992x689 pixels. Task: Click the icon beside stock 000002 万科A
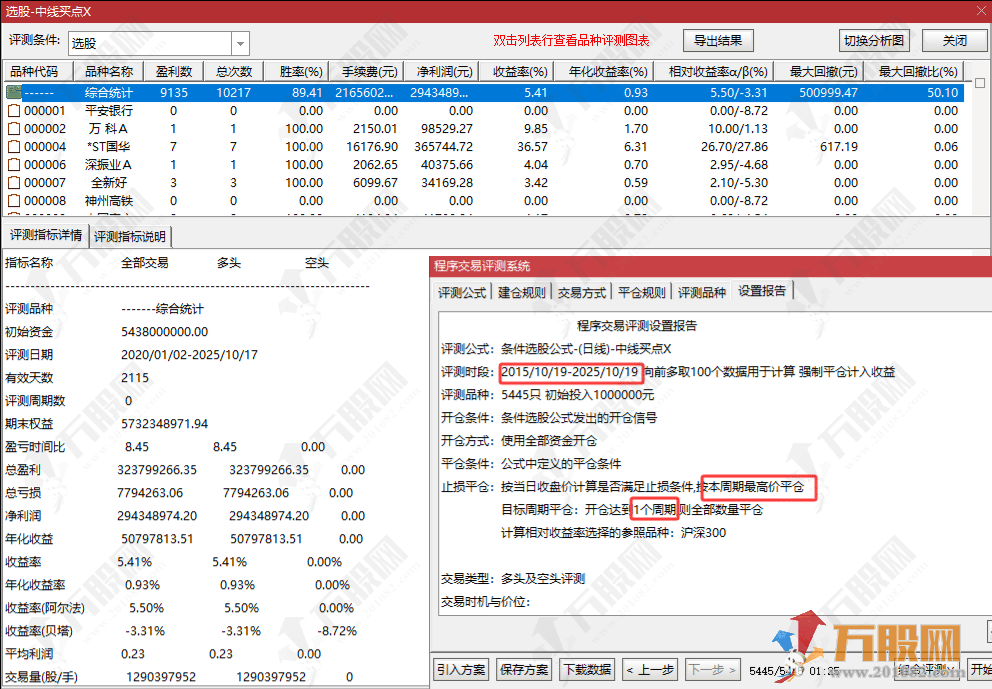click(14, 129)
